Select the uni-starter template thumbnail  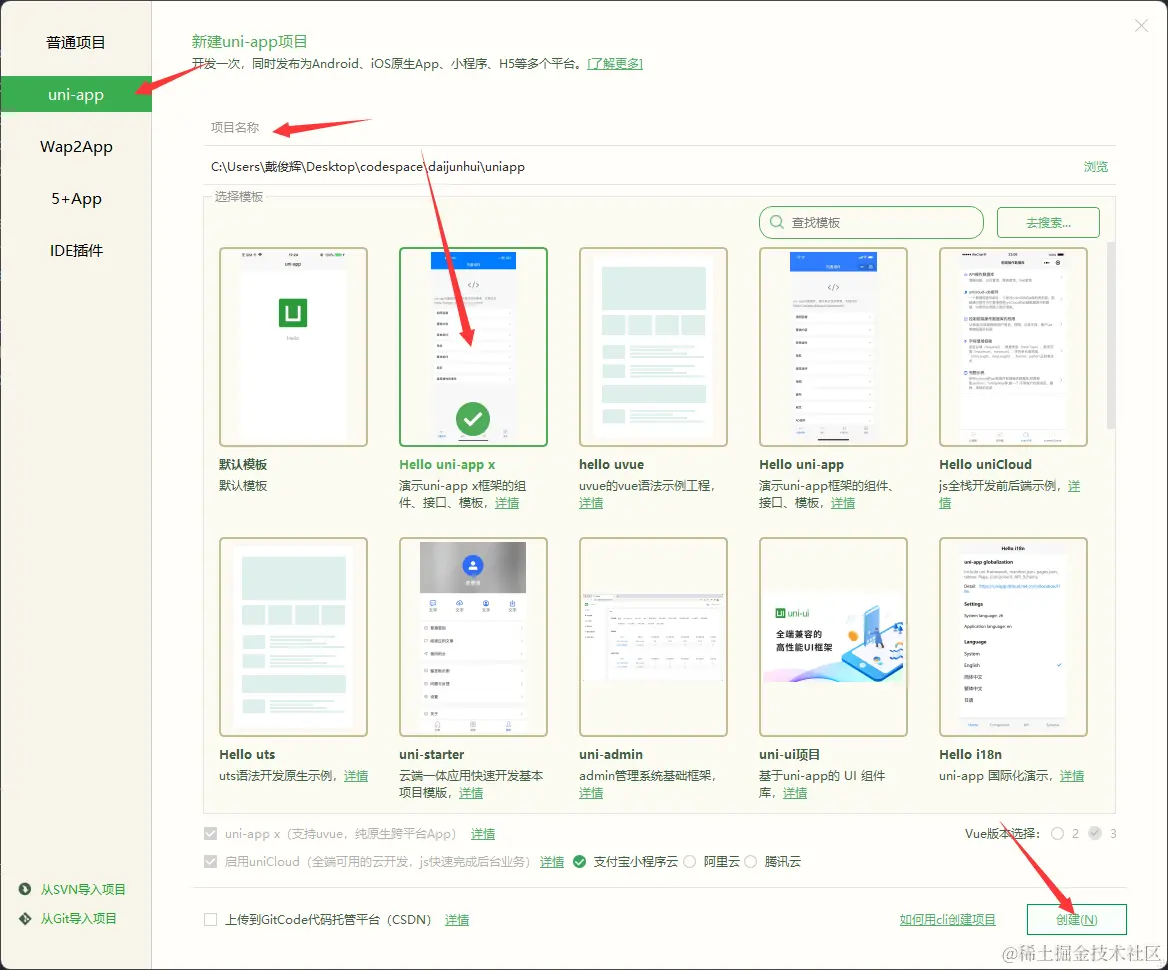pyautogui.click(x=473, y=637)
